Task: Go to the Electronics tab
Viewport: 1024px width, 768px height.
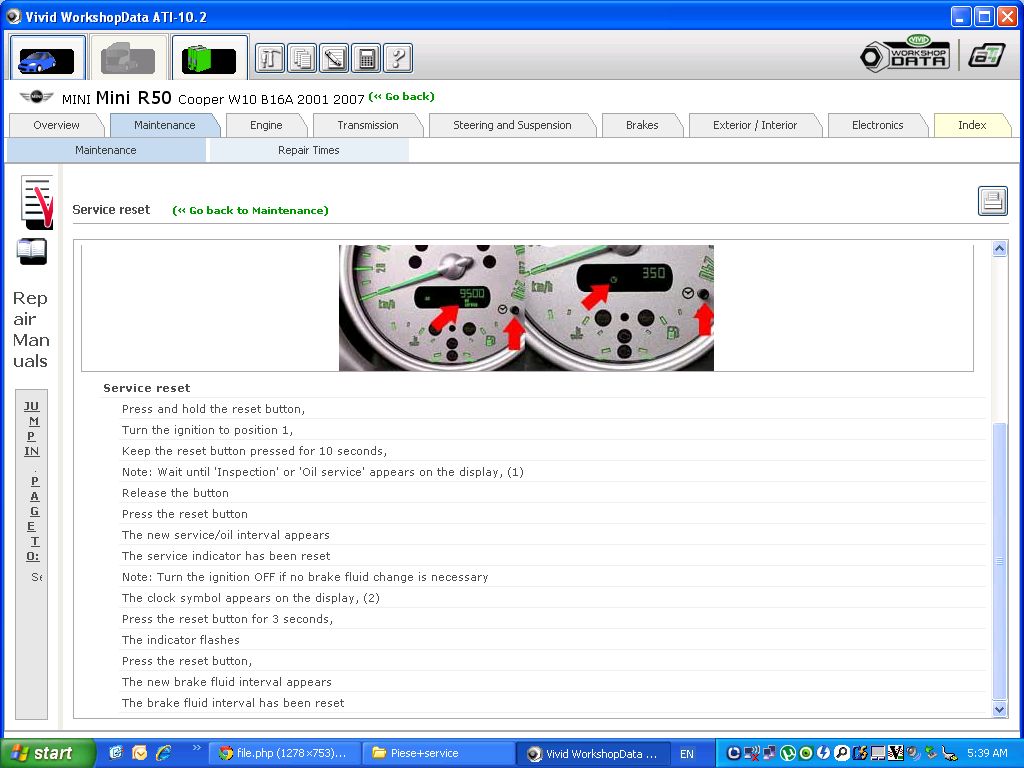Action: [877, 125]
